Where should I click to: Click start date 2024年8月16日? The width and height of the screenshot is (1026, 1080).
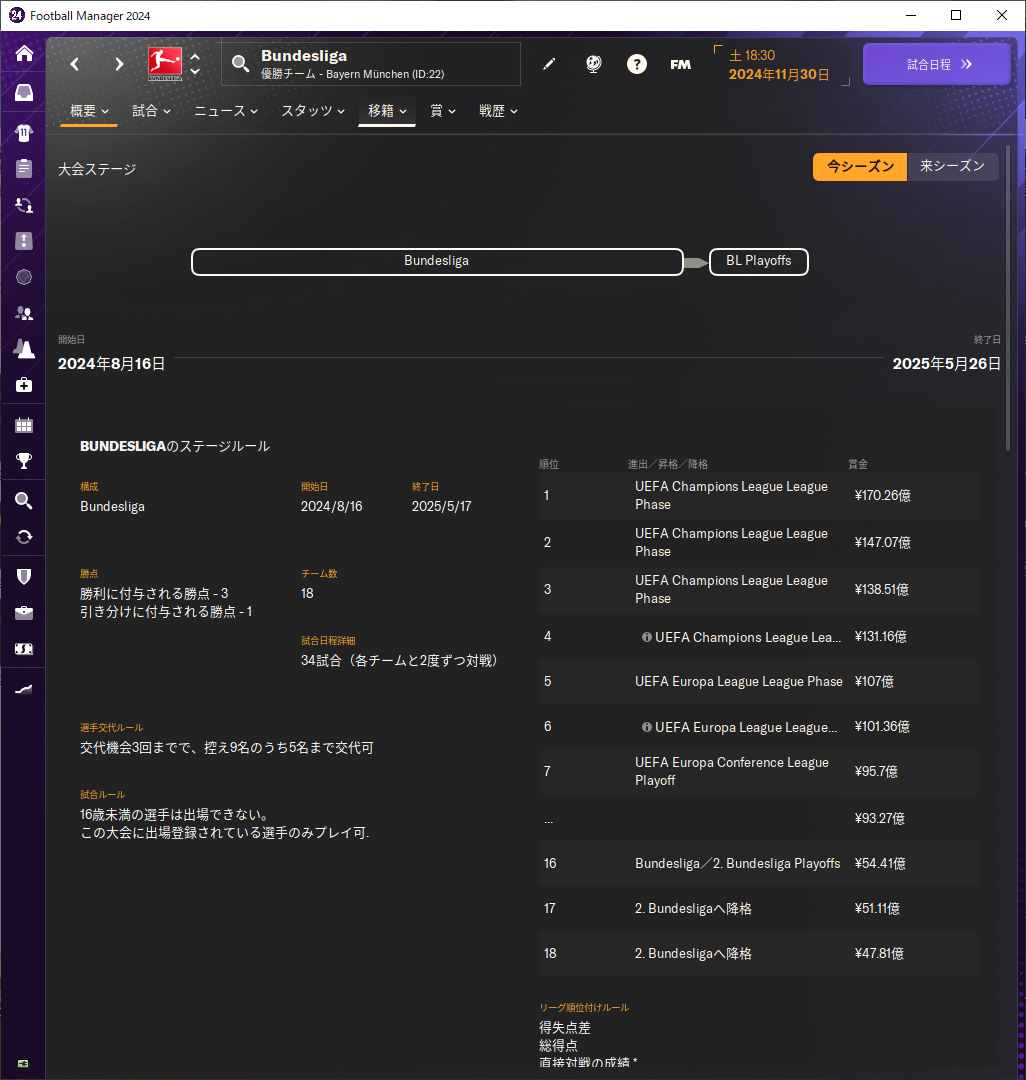click(112, 364)
